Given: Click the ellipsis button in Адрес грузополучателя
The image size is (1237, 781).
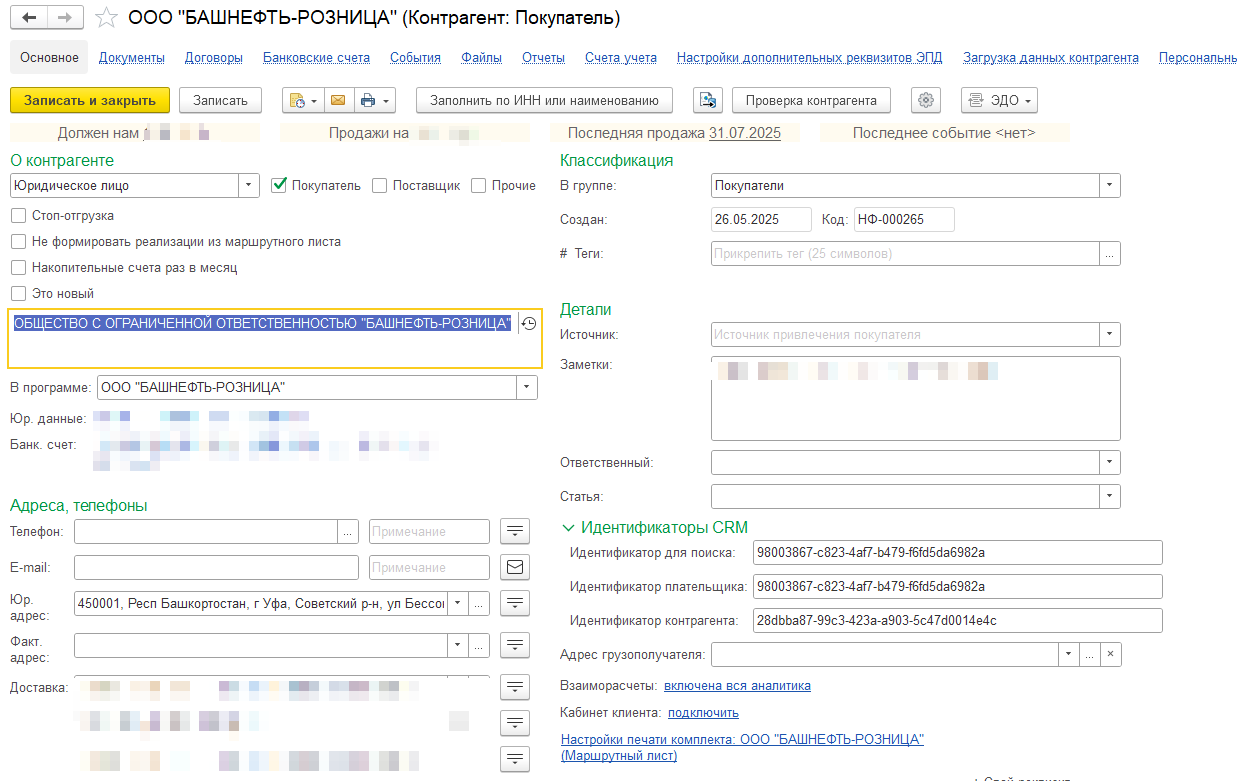Looking at the screenshot, I should [1089, 655].
